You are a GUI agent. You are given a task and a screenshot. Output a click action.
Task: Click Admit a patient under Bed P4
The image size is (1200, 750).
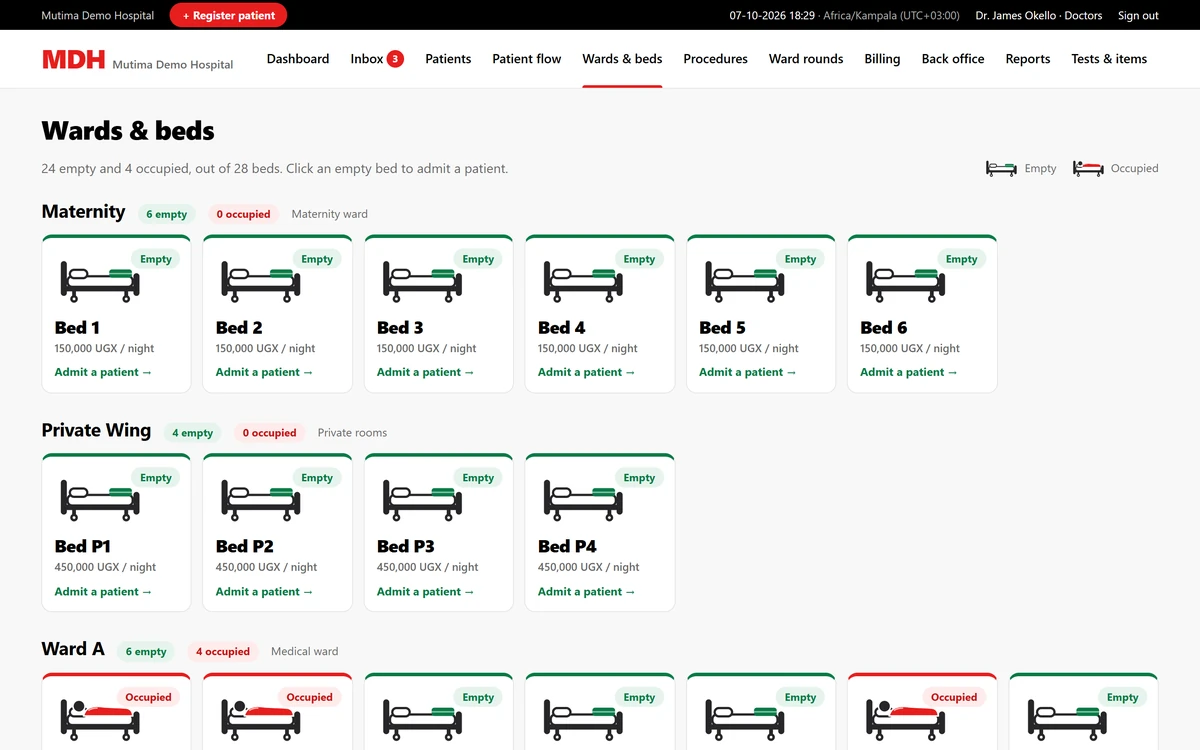tap(587, 591)
